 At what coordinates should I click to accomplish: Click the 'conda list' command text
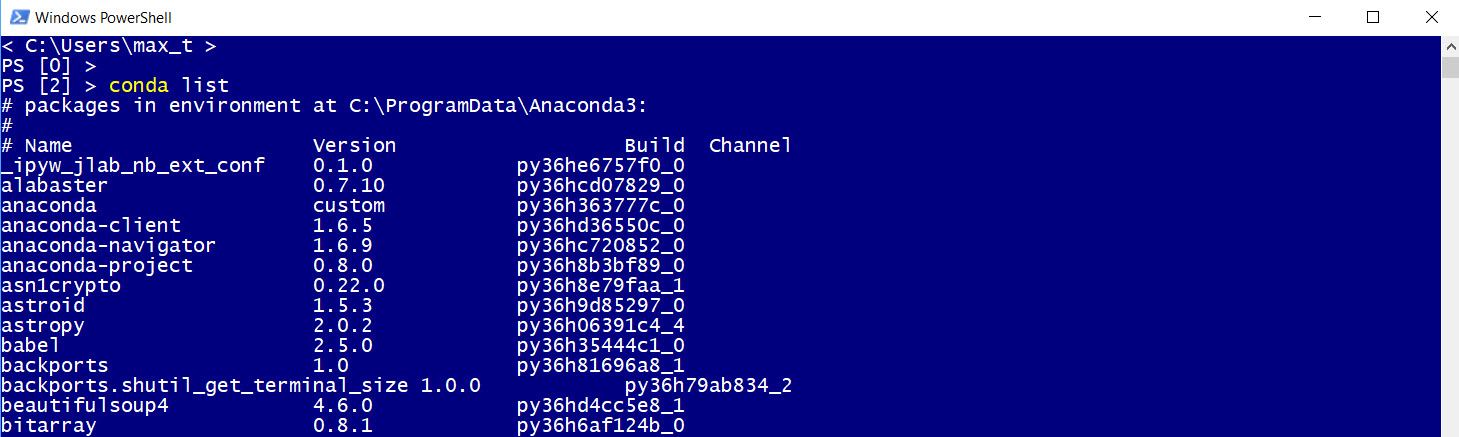169,85
